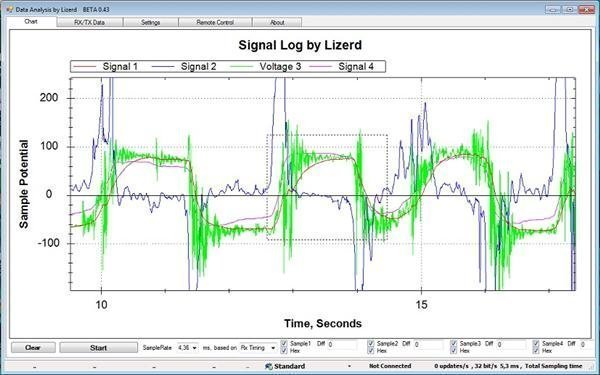Screen dimensions: 600x375
Task: Switch to the Remote Control tab
Action: pos(215,22)
